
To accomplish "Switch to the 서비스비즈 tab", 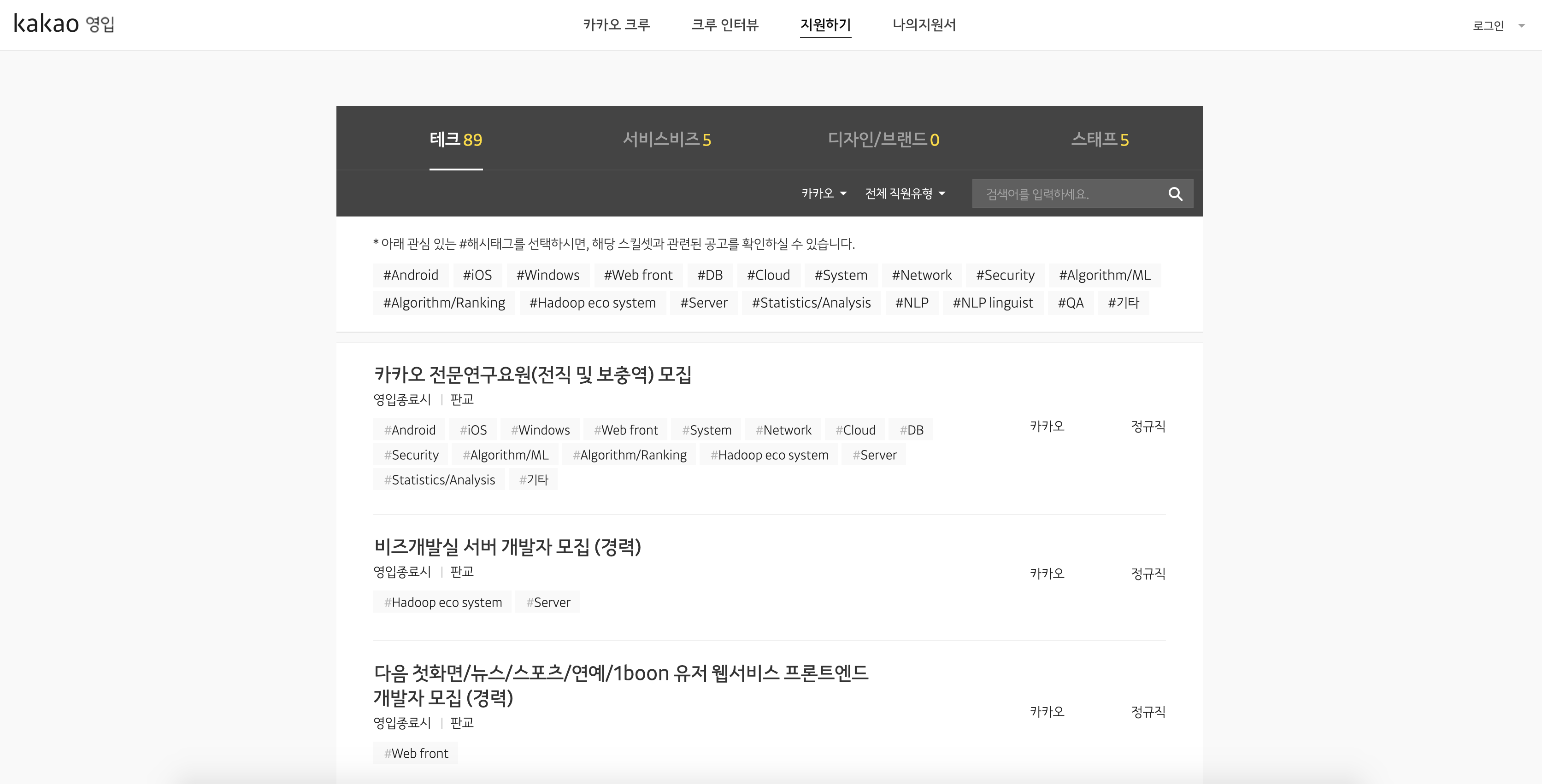I will pos(666,140).
